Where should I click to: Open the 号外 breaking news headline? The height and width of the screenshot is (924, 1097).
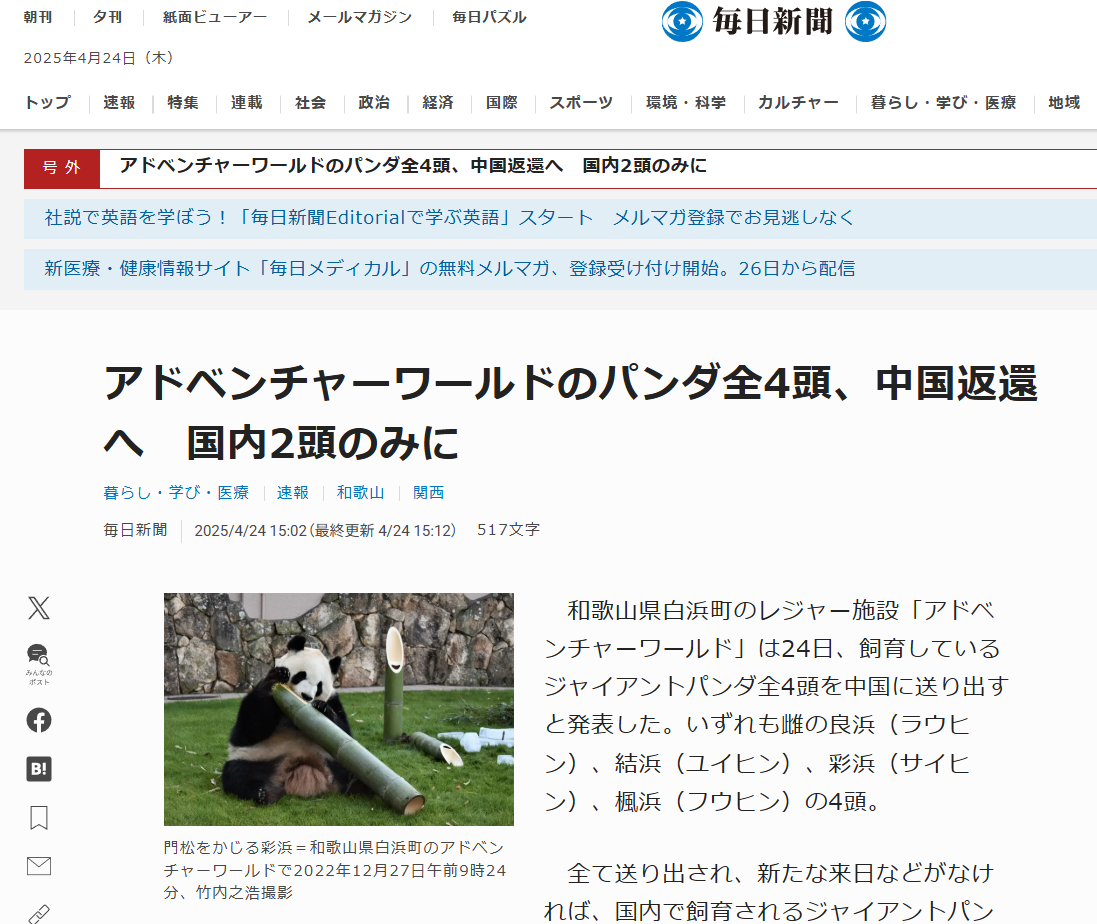pyautogui.click(x=412, y=166)
